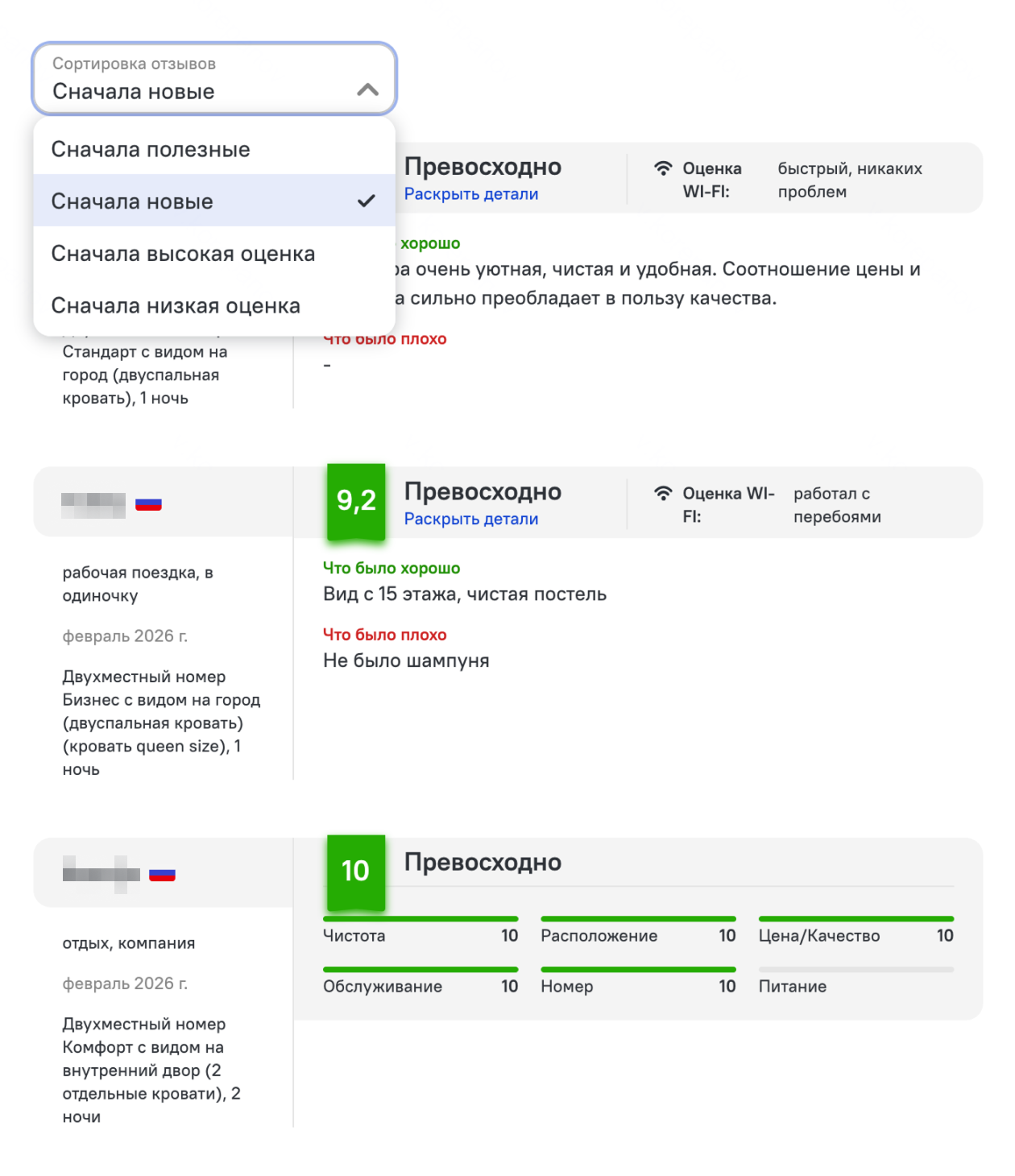Click the chevron in the sorting field
Viewport: 1015px width, 1176px height.
[x=368, y=91]
